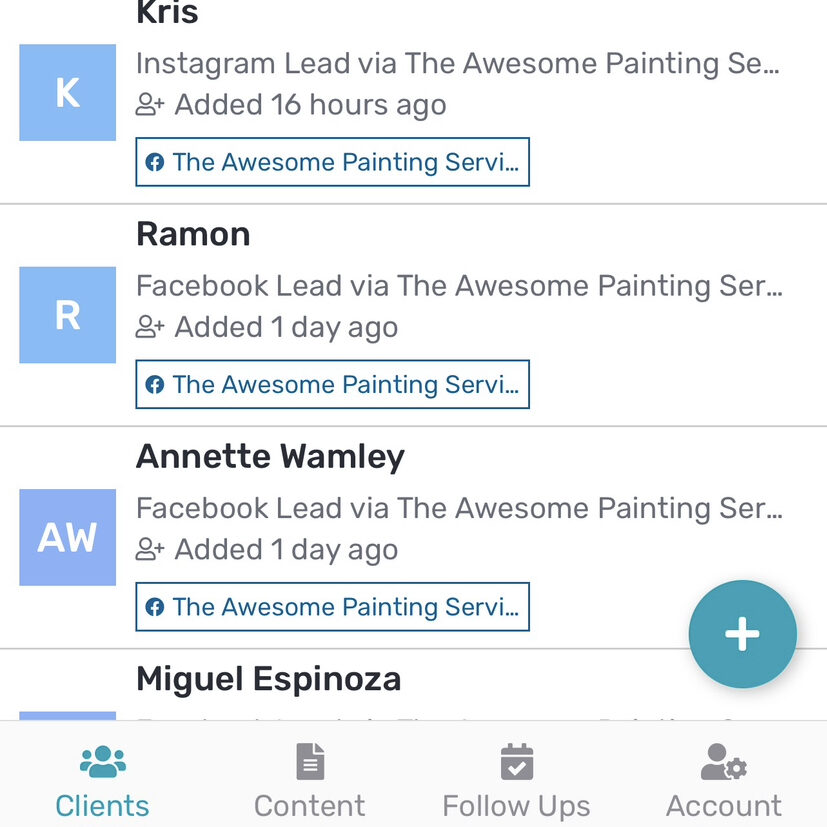Select the Follow Ups menu item
827x827 pixels.
tap(516, 805)
